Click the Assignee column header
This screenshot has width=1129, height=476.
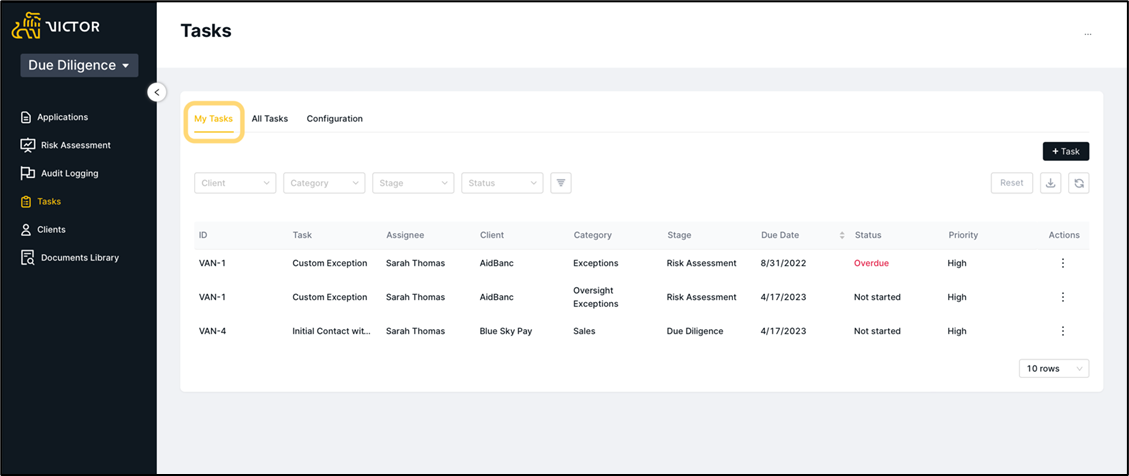point(405,235)
